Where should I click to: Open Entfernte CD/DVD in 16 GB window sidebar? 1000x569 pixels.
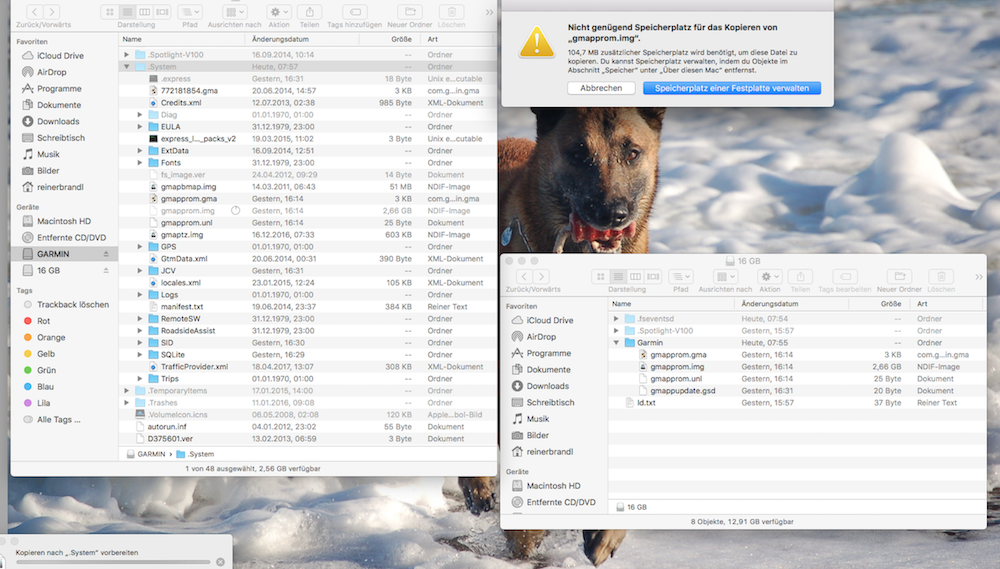click(x=561, y=502)
